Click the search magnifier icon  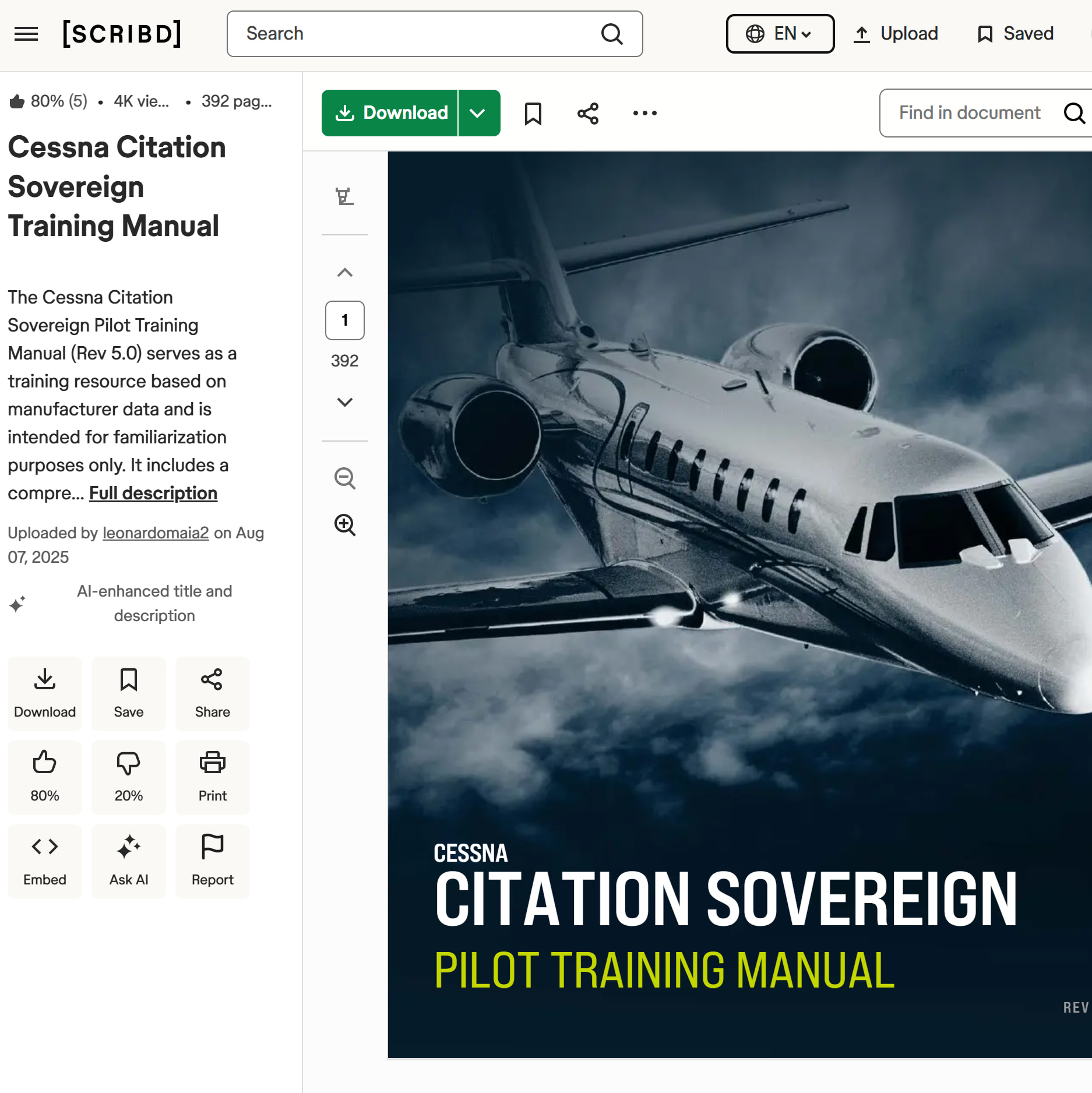point(612,34)
